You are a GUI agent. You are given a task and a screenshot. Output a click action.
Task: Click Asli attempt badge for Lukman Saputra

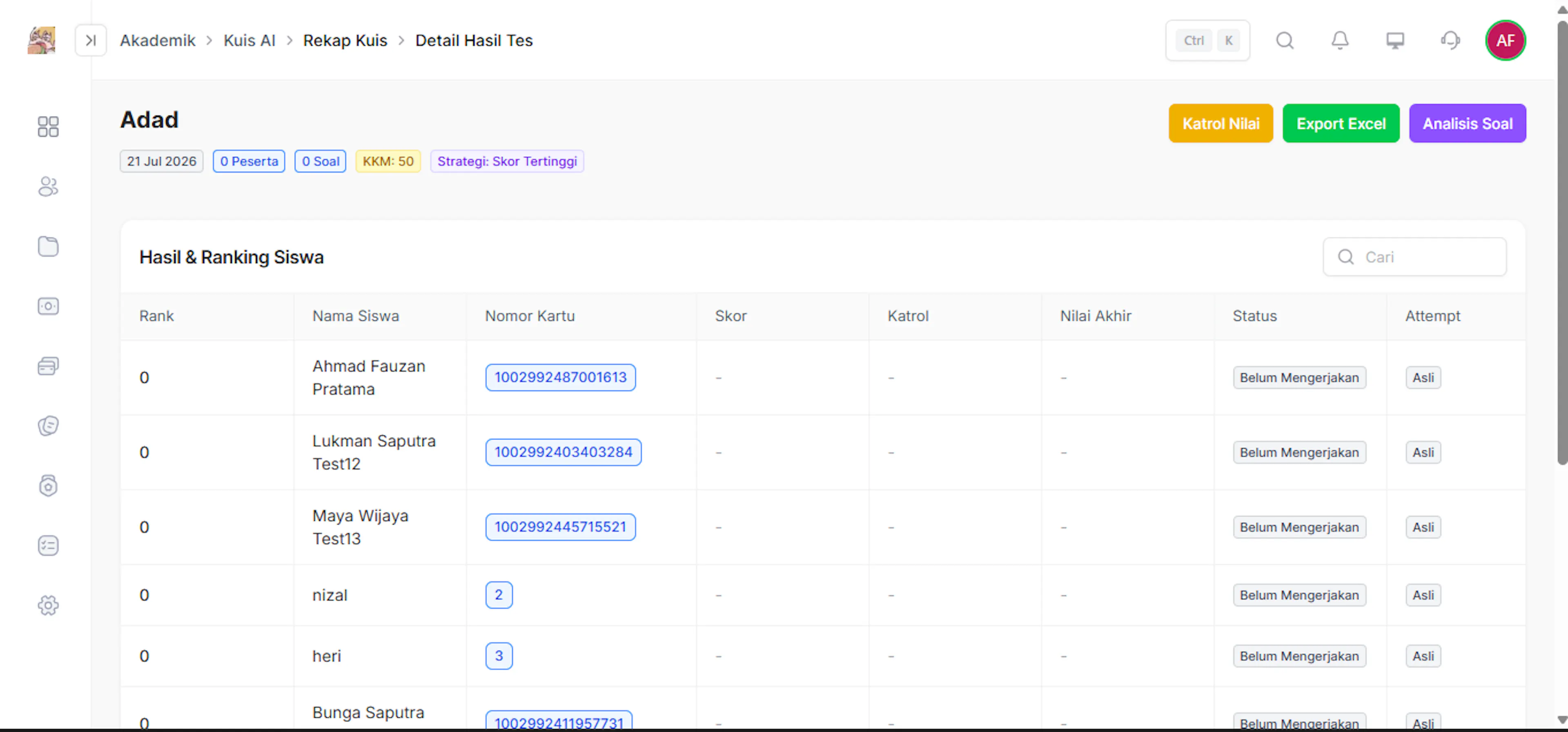1423,453
